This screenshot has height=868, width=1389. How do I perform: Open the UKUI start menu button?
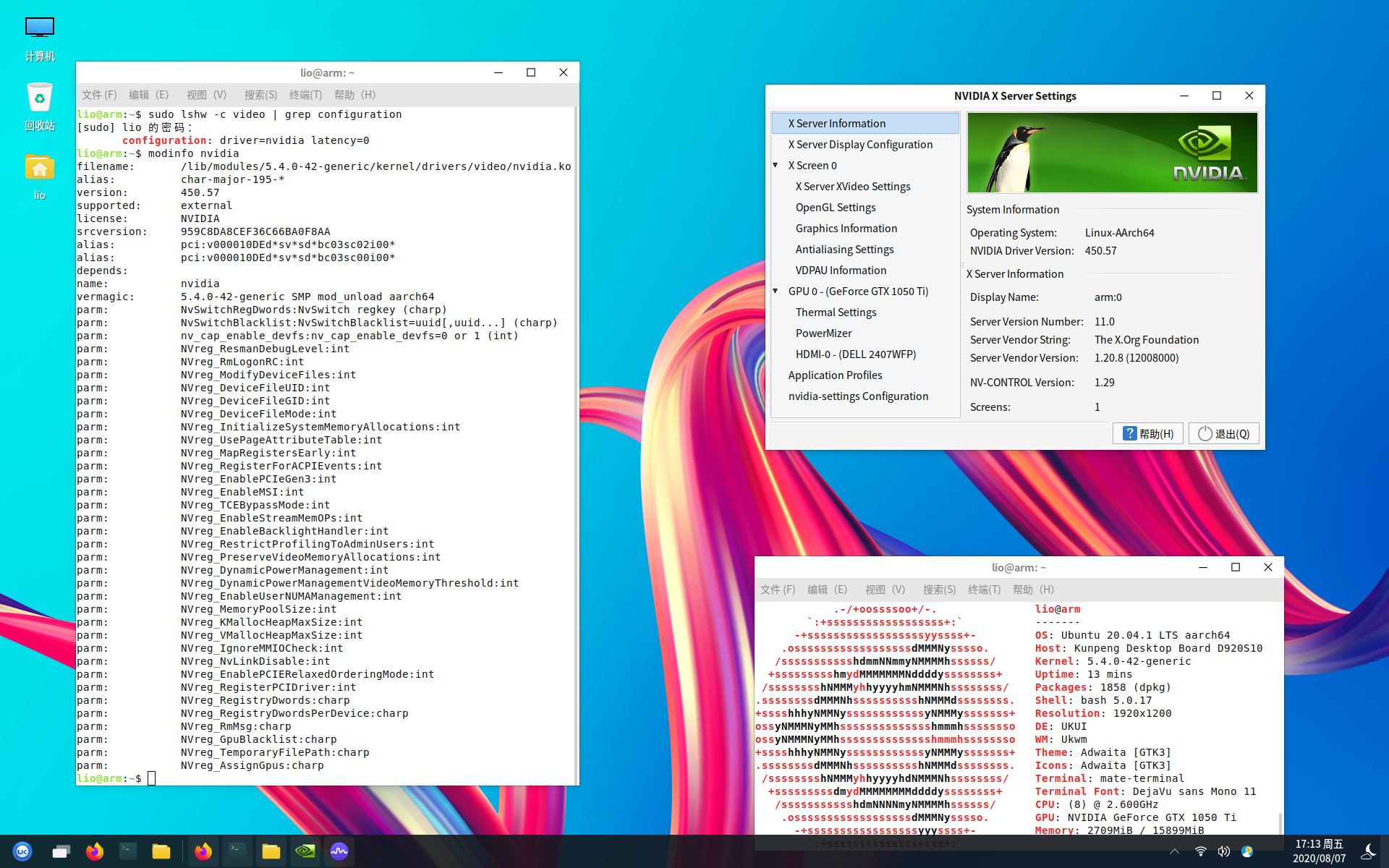tap(22, 851)
